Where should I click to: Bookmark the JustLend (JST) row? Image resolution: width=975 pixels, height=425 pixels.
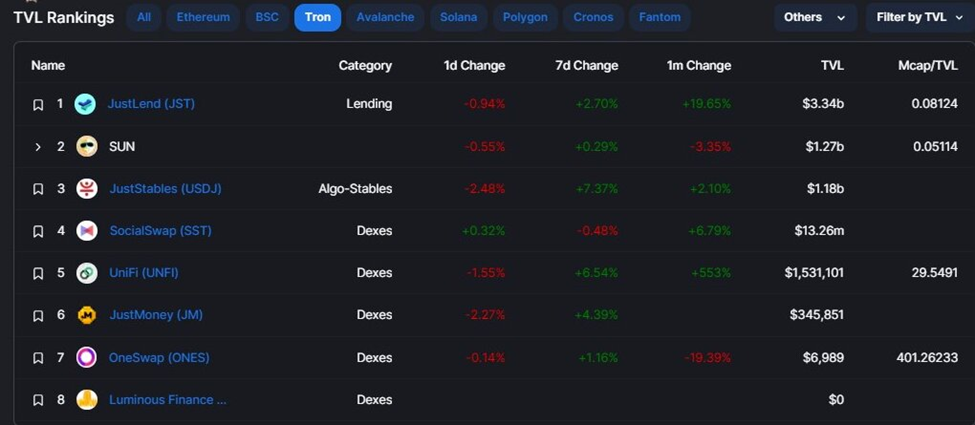pos(38,104)
